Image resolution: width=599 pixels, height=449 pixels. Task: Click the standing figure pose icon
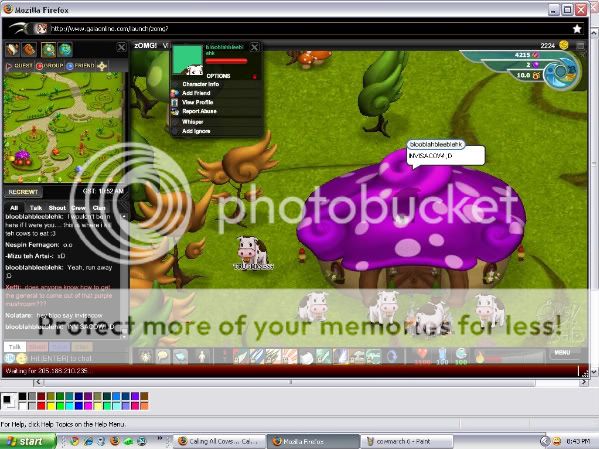(202, 357)
